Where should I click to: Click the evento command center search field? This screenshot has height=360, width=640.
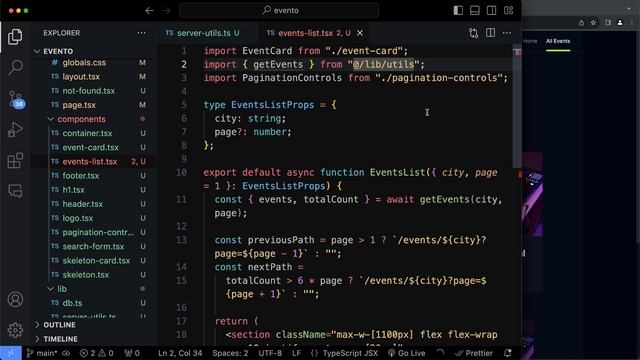280,11
